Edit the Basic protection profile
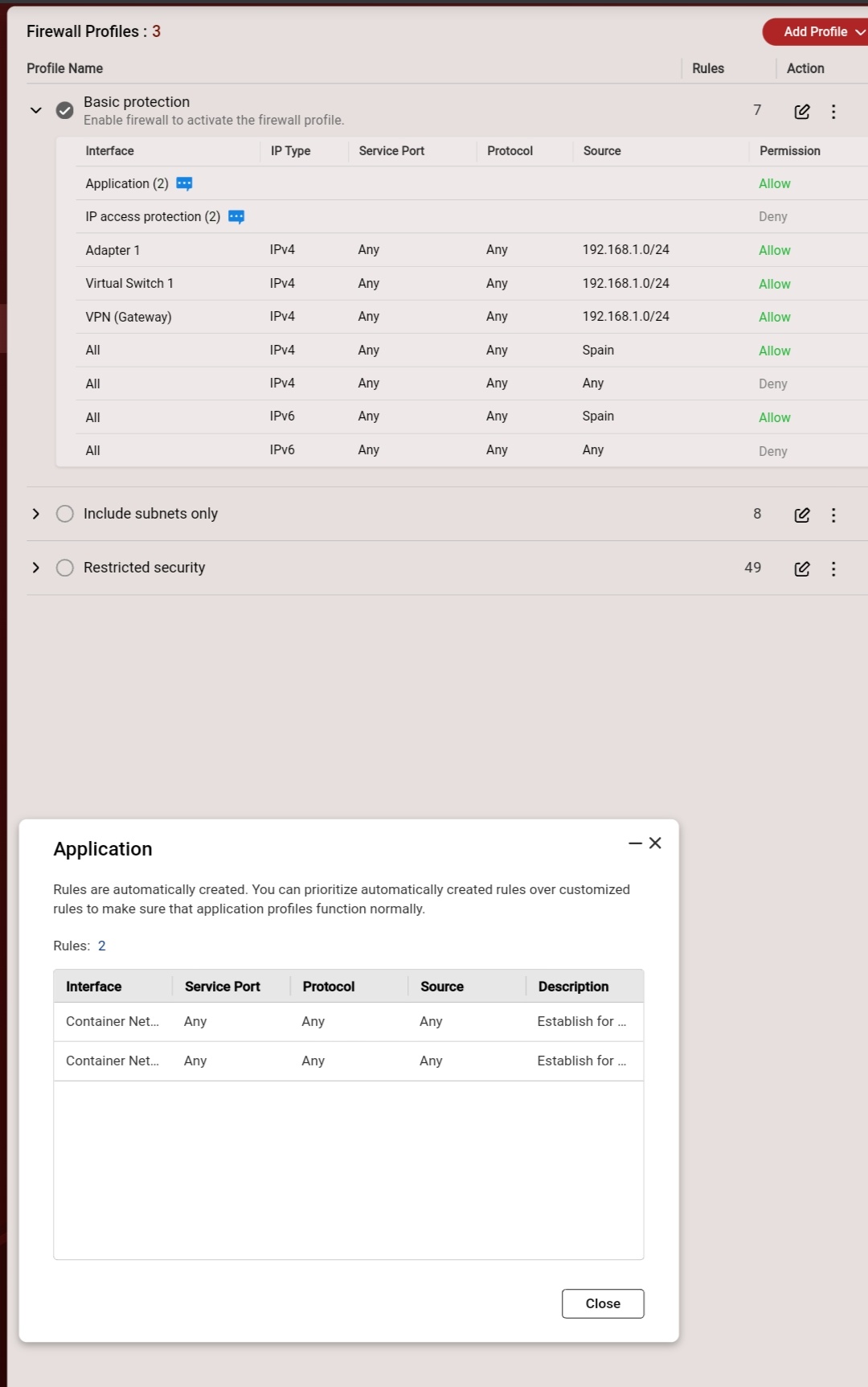The height and width of the screenshot is (1387, 868). click(x=801, y=112)
